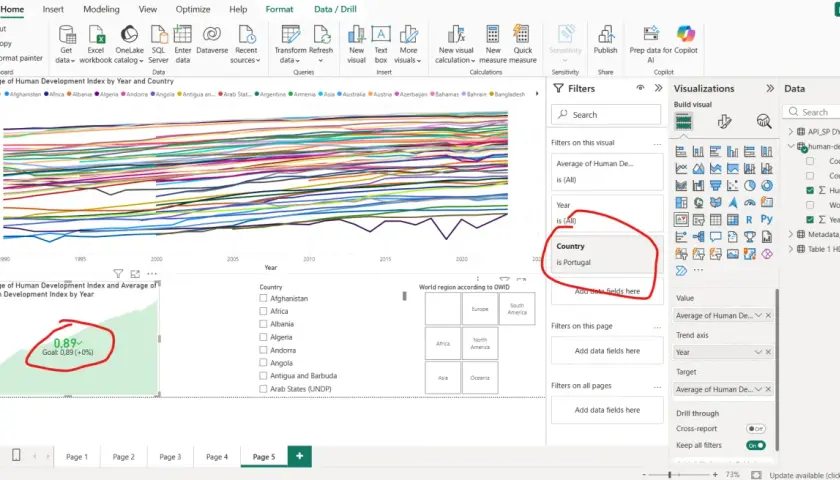Insert a New visual
840x480 pixels.
(x=356, y=45)
